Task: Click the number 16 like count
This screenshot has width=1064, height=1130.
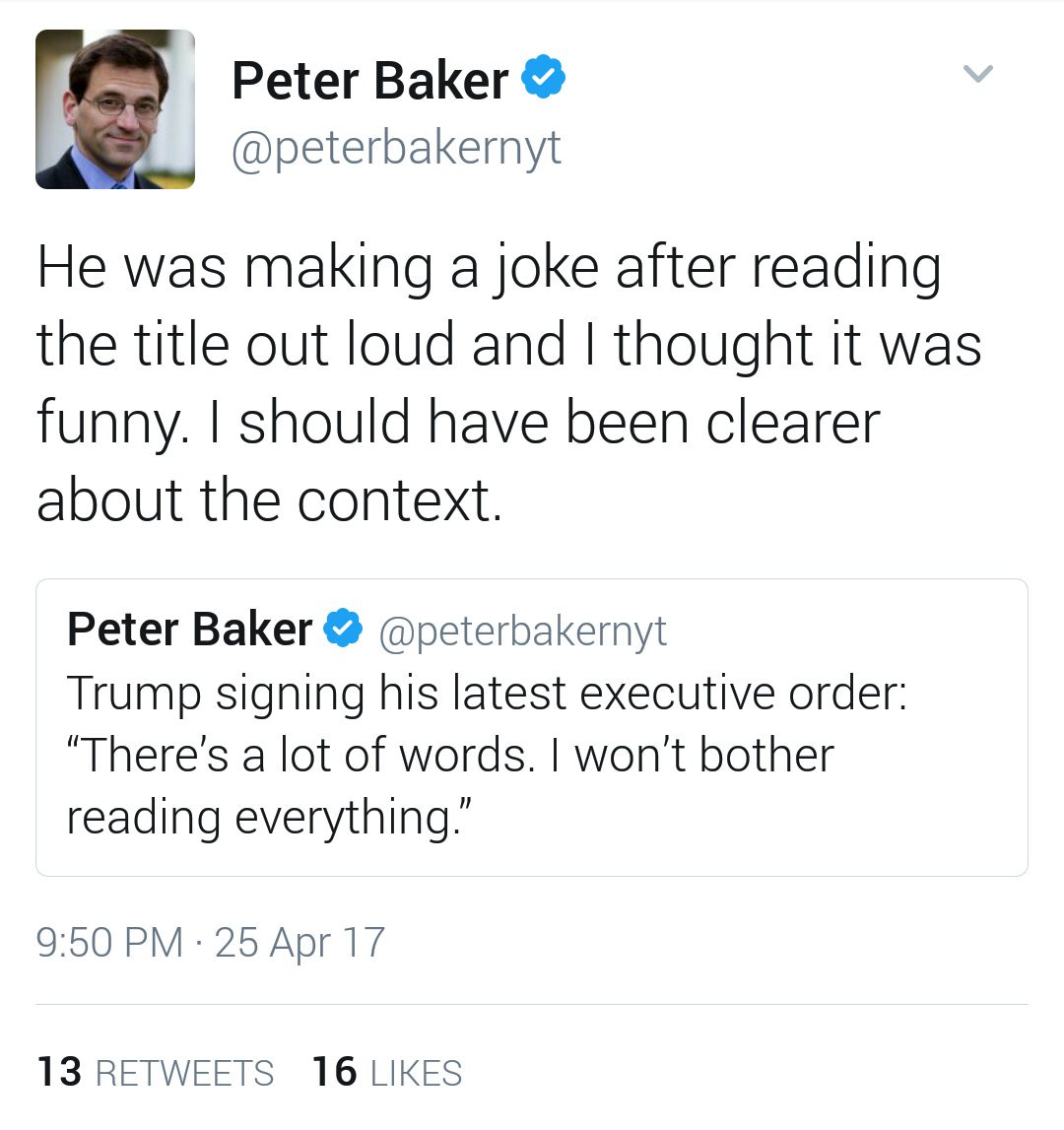Action: (x=334, y=1073)
